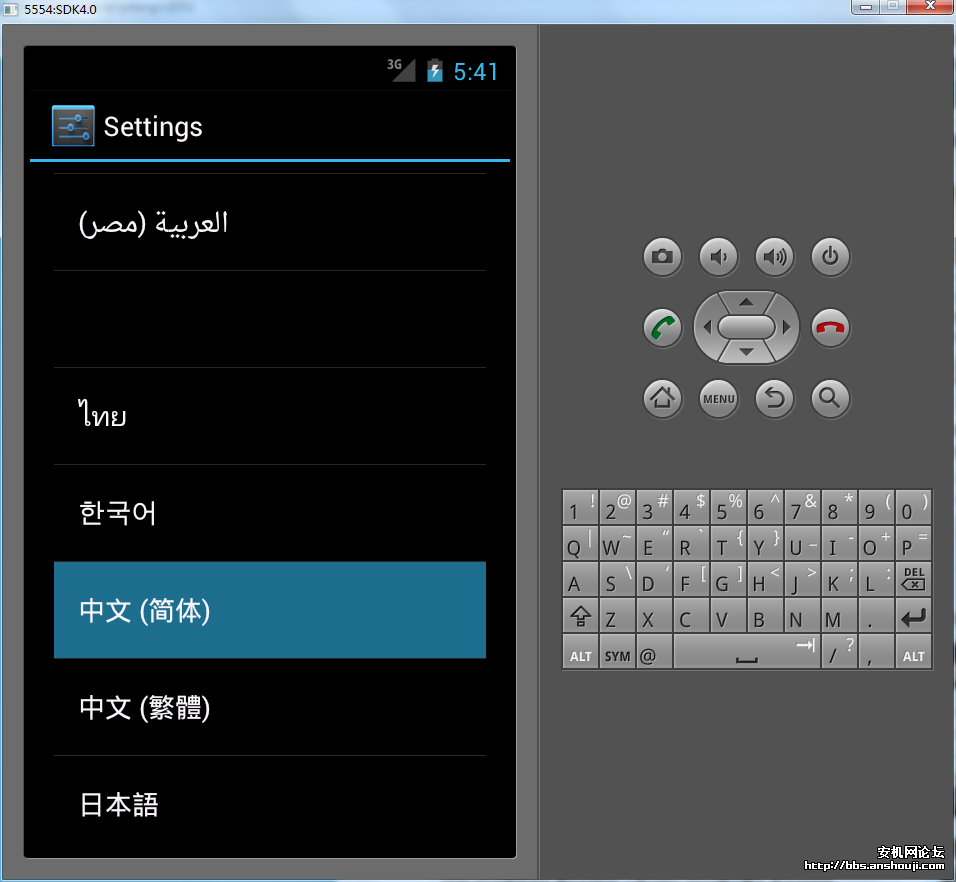This screenshot has width=956, height=882.
Task: Click the round MENU button
Action: pos(718,399)
